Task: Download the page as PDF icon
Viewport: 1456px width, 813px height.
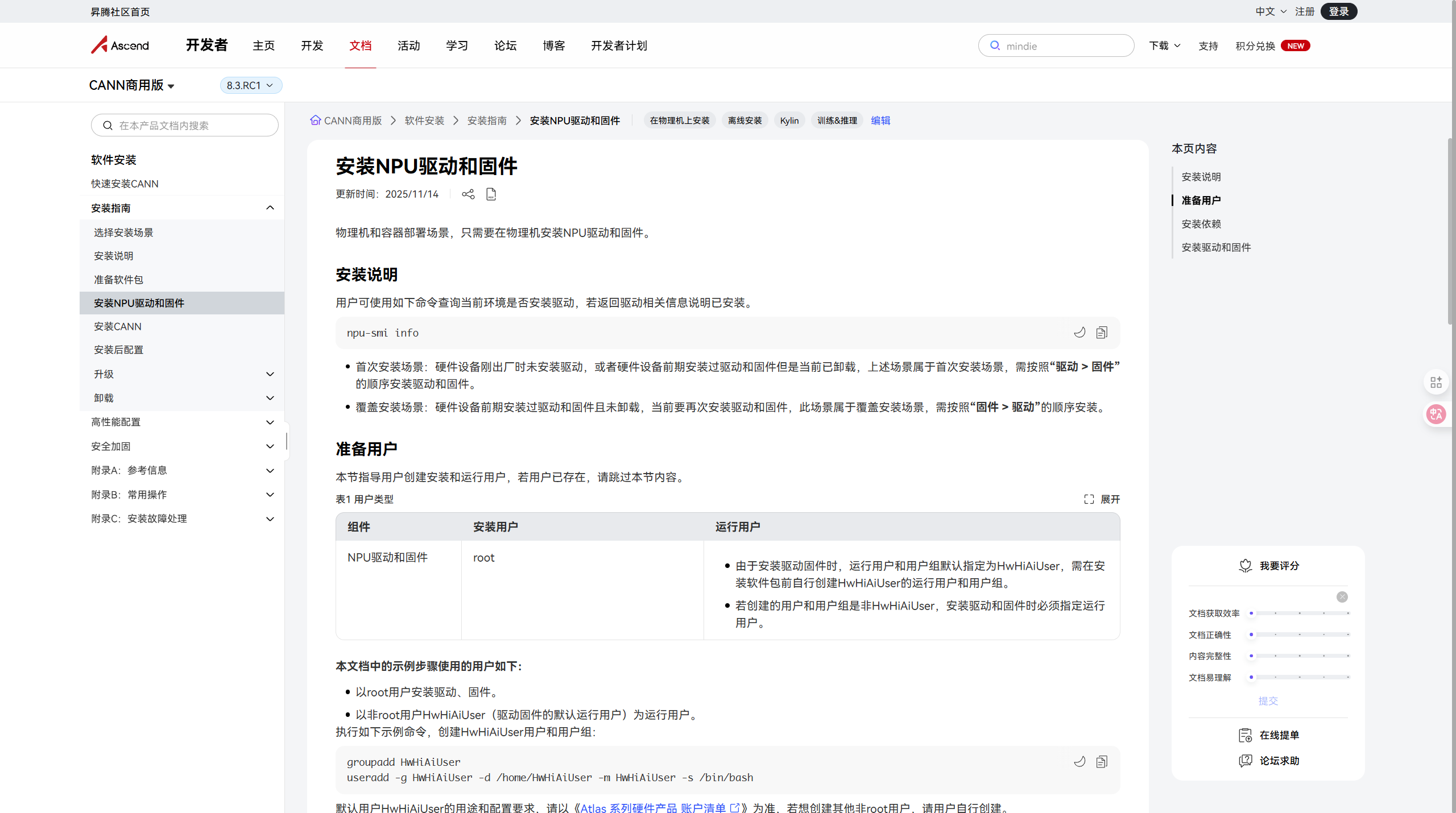Action: click(491, 194)
